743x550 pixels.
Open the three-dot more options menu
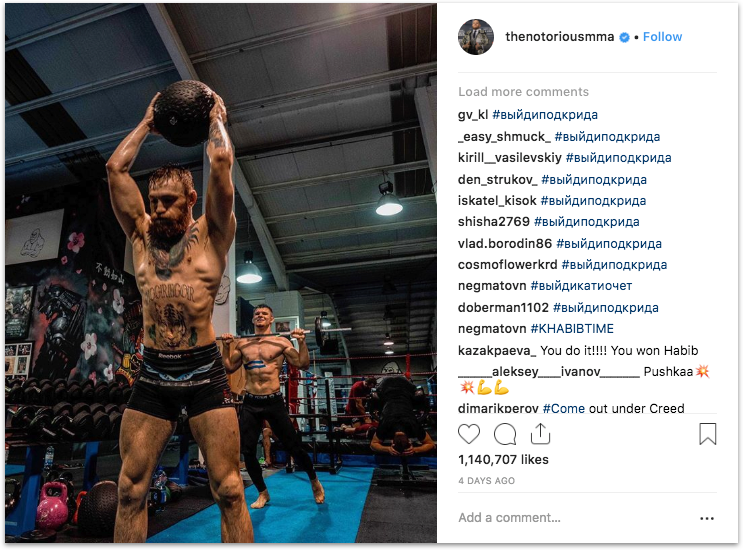[x=707, y=518]
